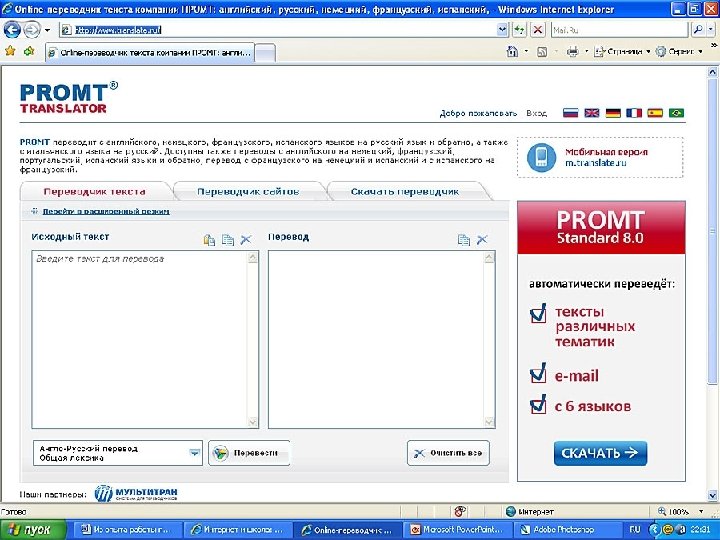Select the Brazilian flag language

pyautogui.click(x=676, y=113)
